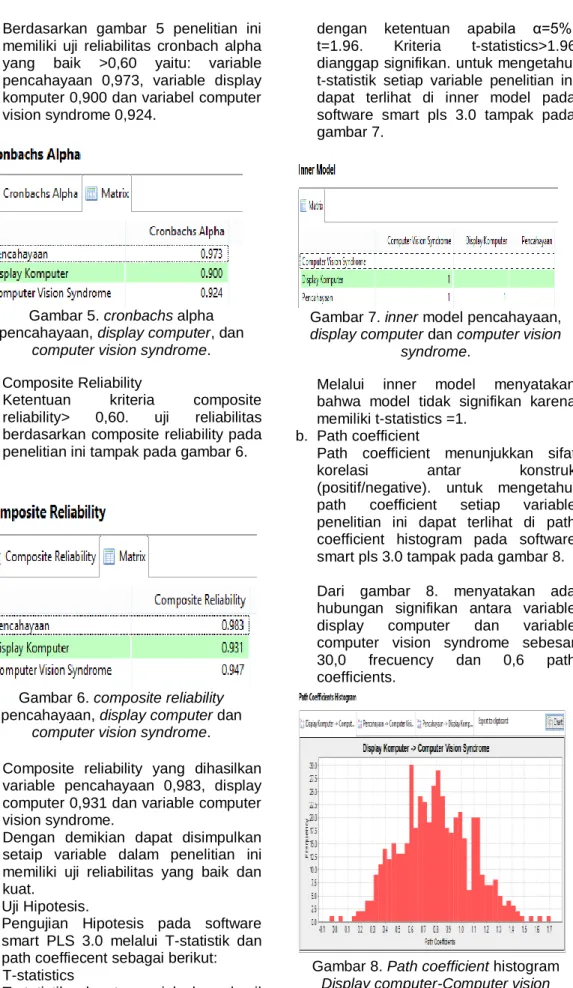Image resolution: width=573 pixels, height=988 pixels.
Task: Click the Gambar 7 caption text
Action: (435, 335)
